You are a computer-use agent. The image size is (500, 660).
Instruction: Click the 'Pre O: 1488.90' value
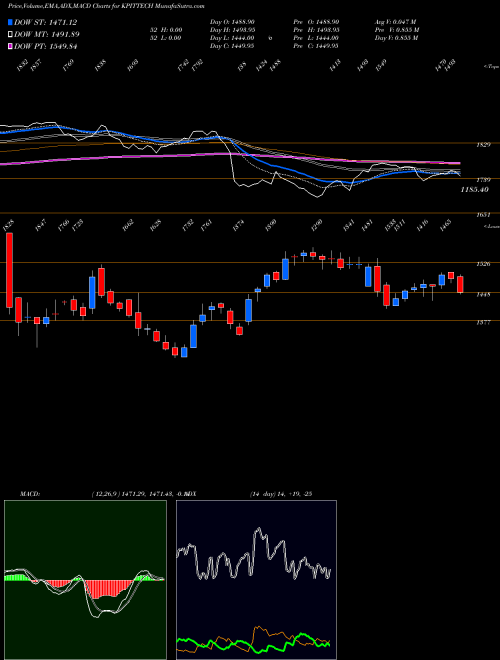(x=316, y=22)
